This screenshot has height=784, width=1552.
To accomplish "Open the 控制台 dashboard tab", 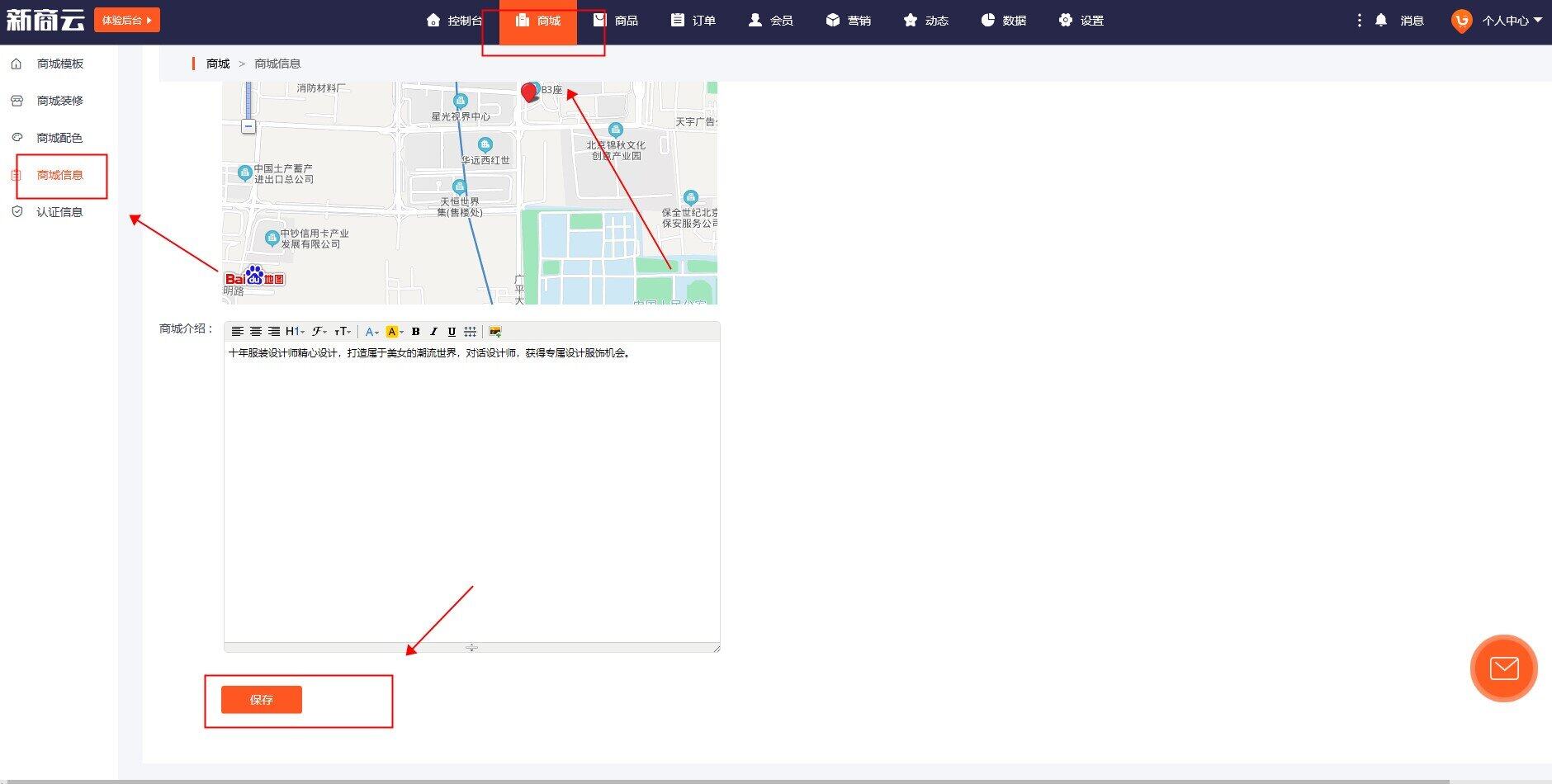I will (454, 21).
